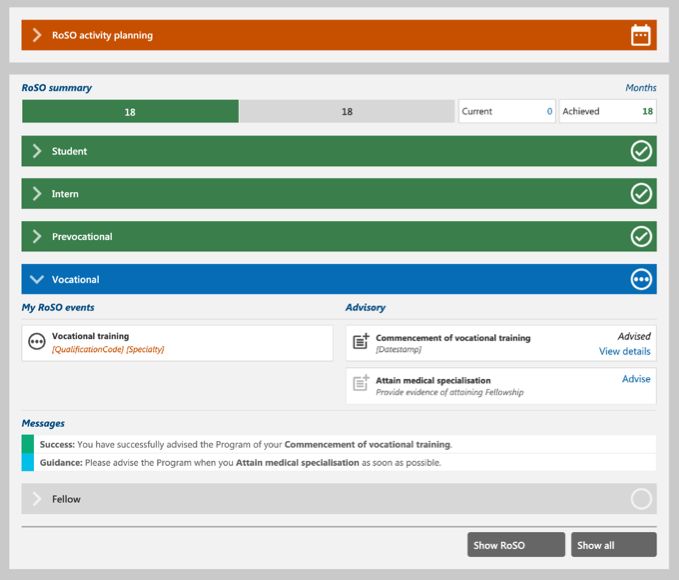Click the Advisory heading
The image size is (679, 580).
tap(365, 308)
